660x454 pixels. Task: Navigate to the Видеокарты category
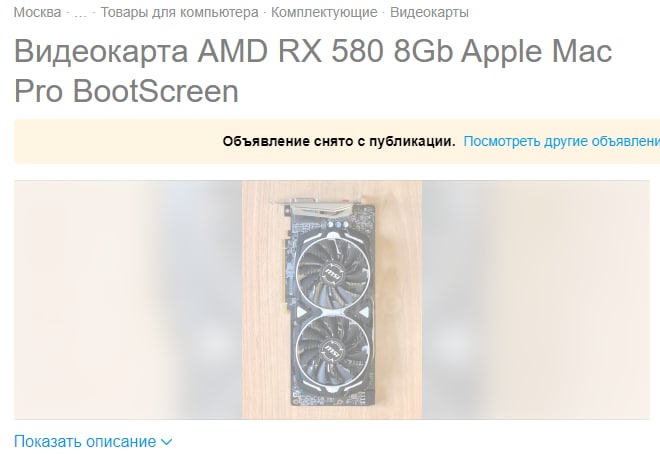pos(429,12)
